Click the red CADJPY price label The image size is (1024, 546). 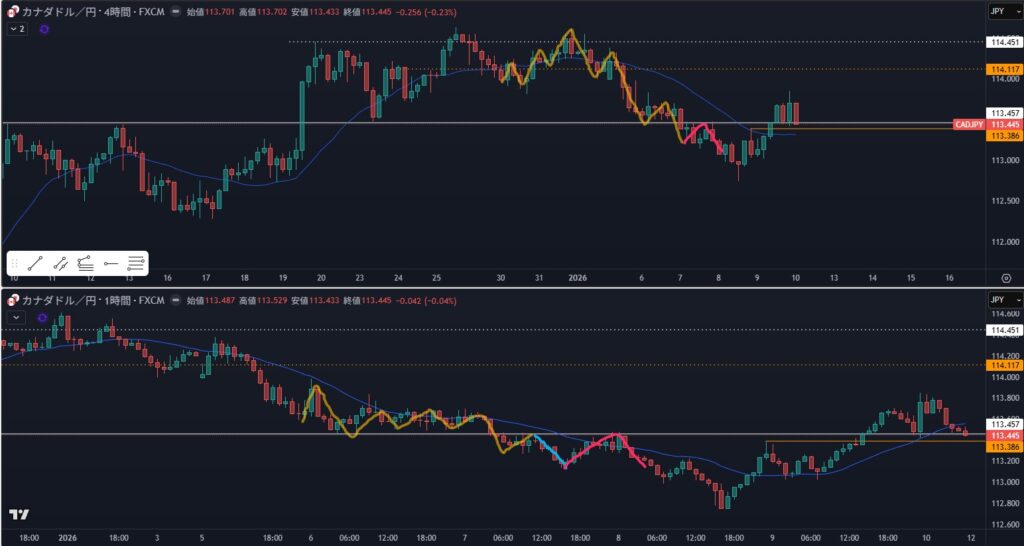click(968, 125)
